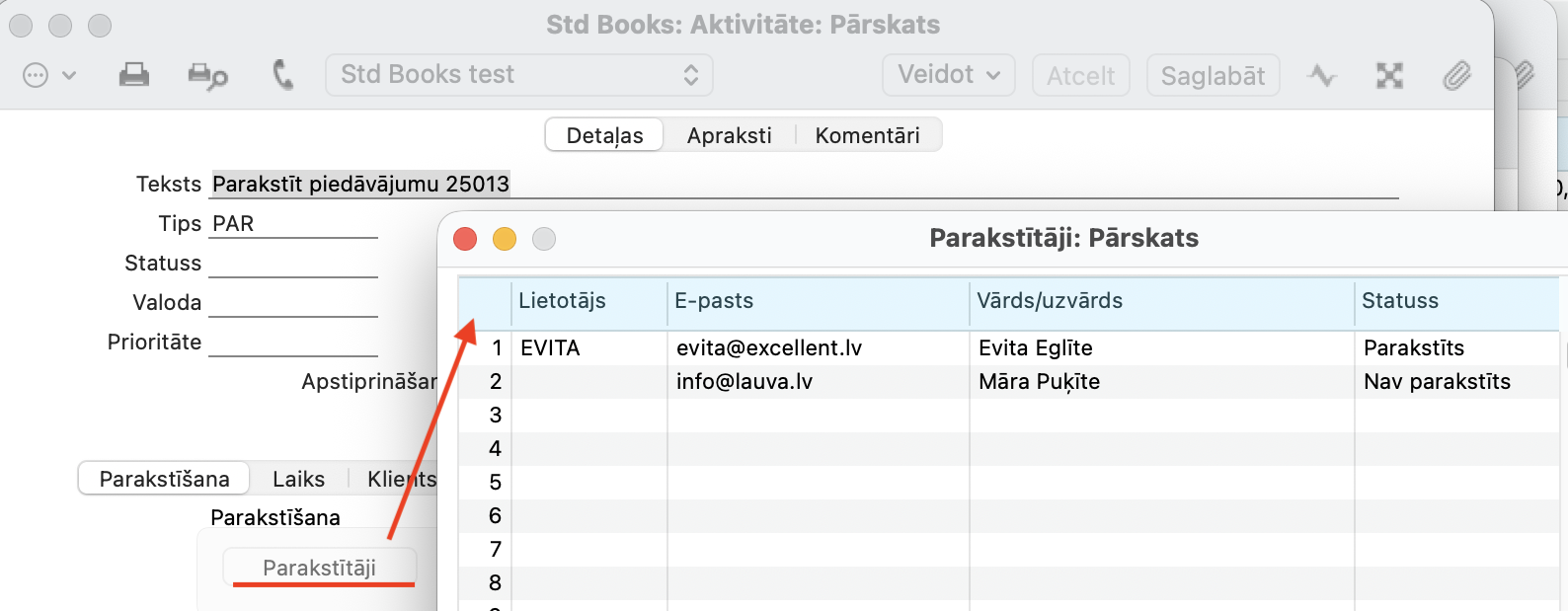This screenshot has width=1568, height=611.
Task: Click the print icon in toolbar
Action: pos(133,75)
